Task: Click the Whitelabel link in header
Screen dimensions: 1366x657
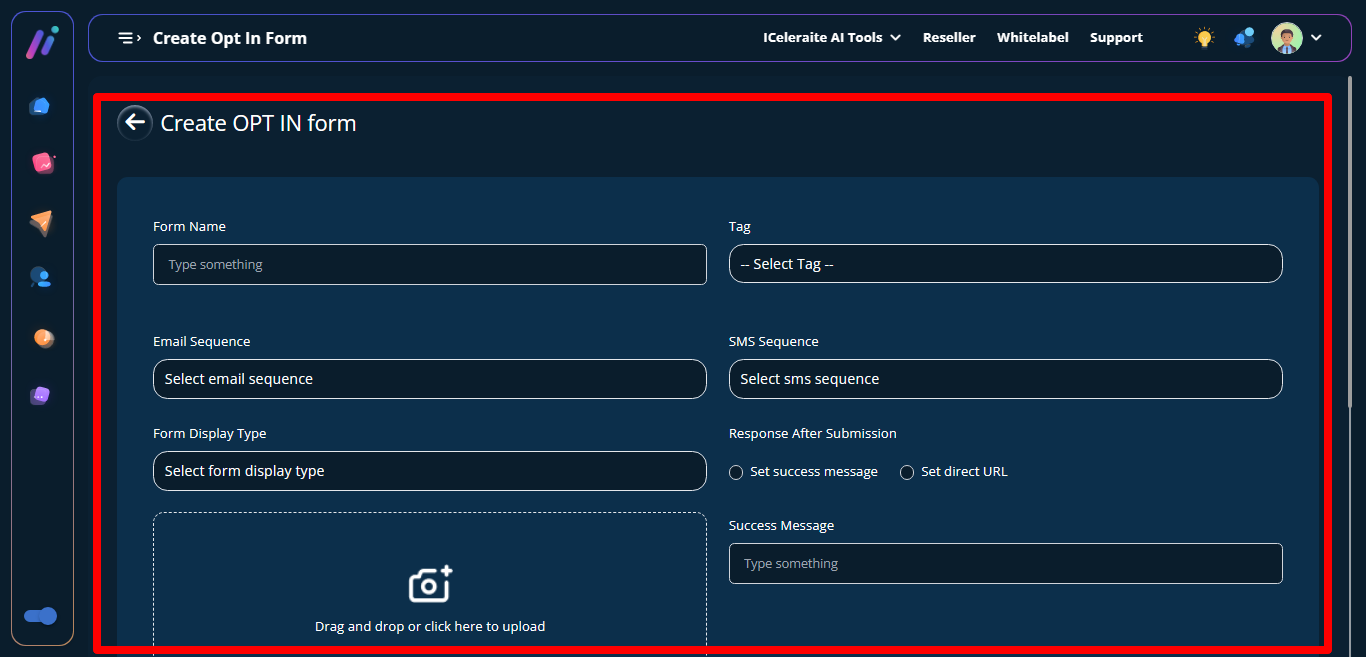Action: pyautogui.click(x=1032, y=38)
